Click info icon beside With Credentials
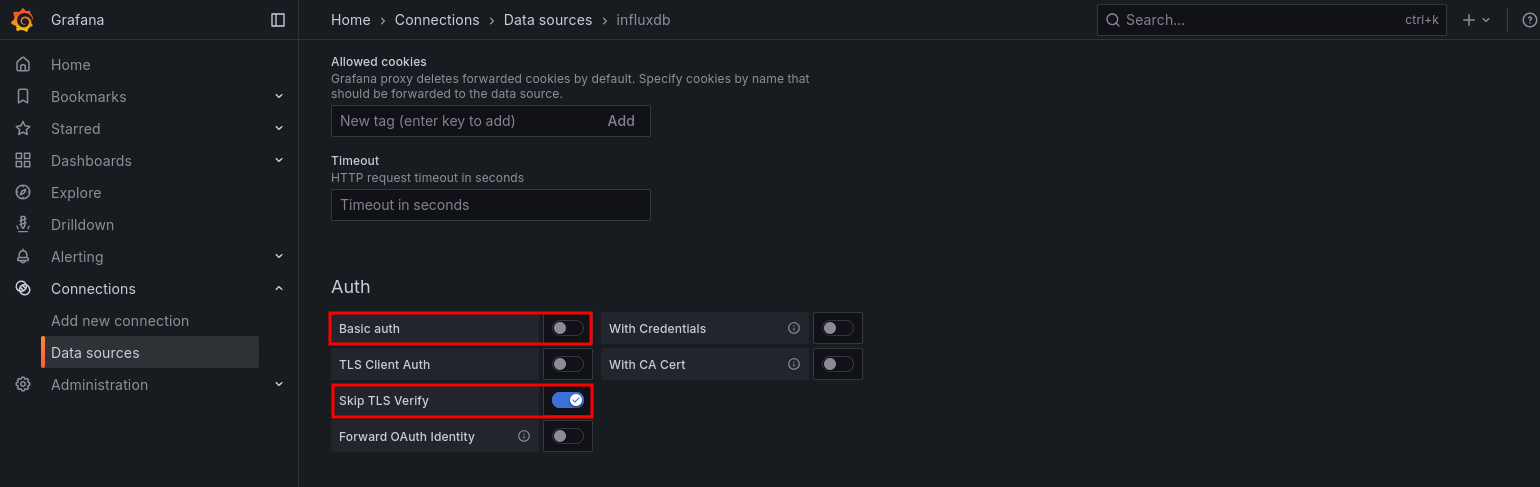This screenshot has height=487, width=1540. pos(794,328)
